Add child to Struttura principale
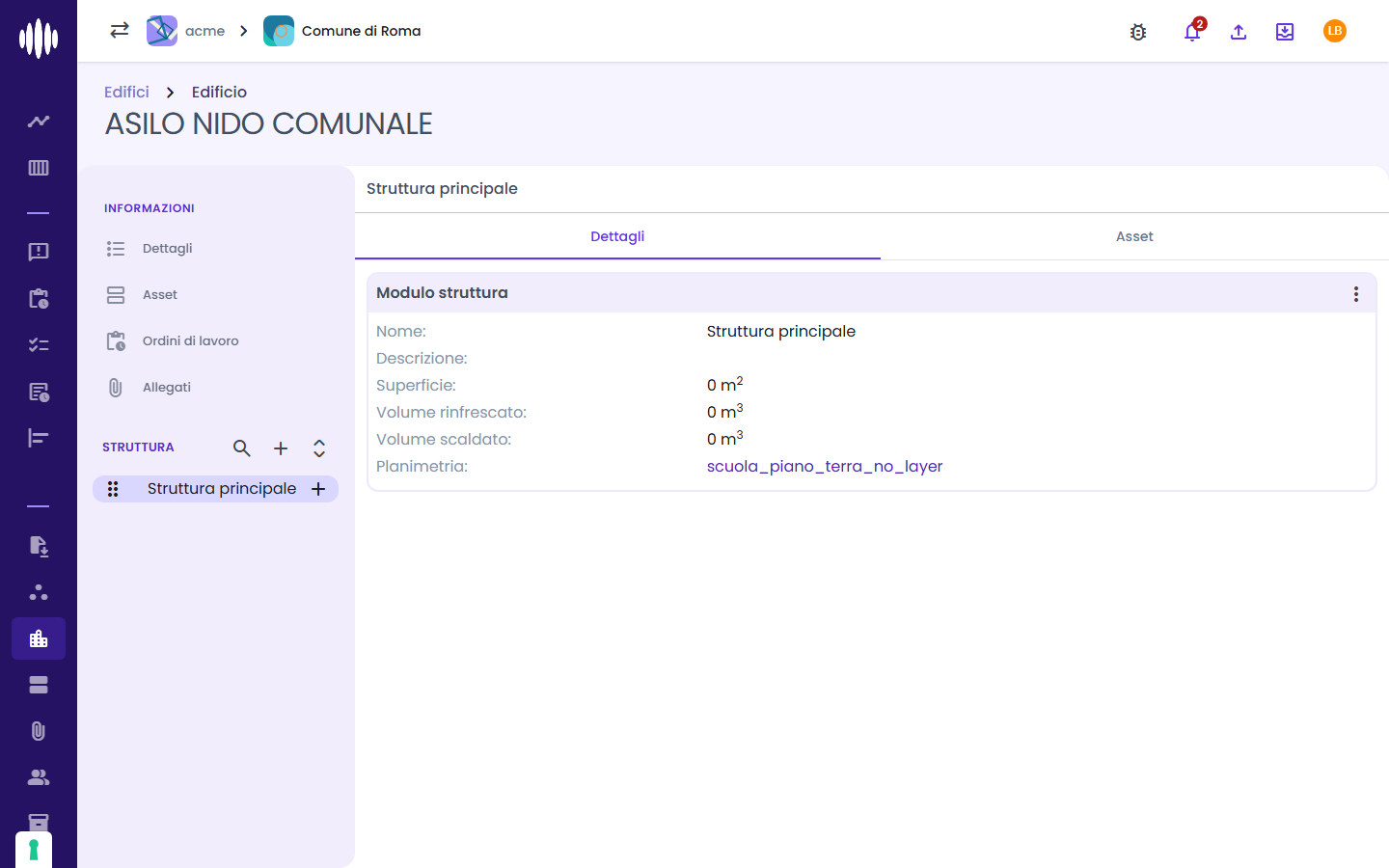 tap(318, 489)
